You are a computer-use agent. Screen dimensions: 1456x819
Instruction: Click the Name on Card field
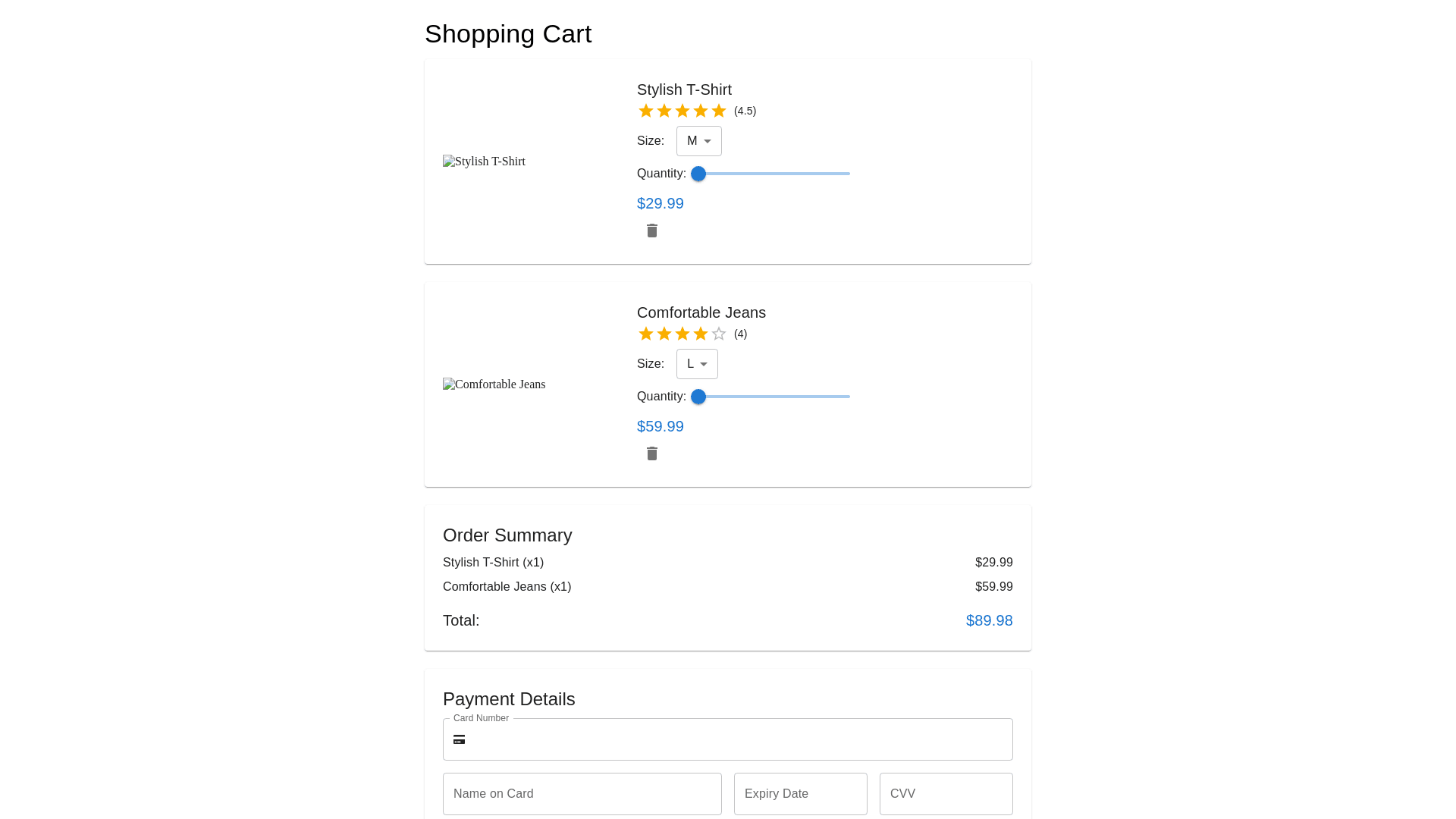coord(582,794)
